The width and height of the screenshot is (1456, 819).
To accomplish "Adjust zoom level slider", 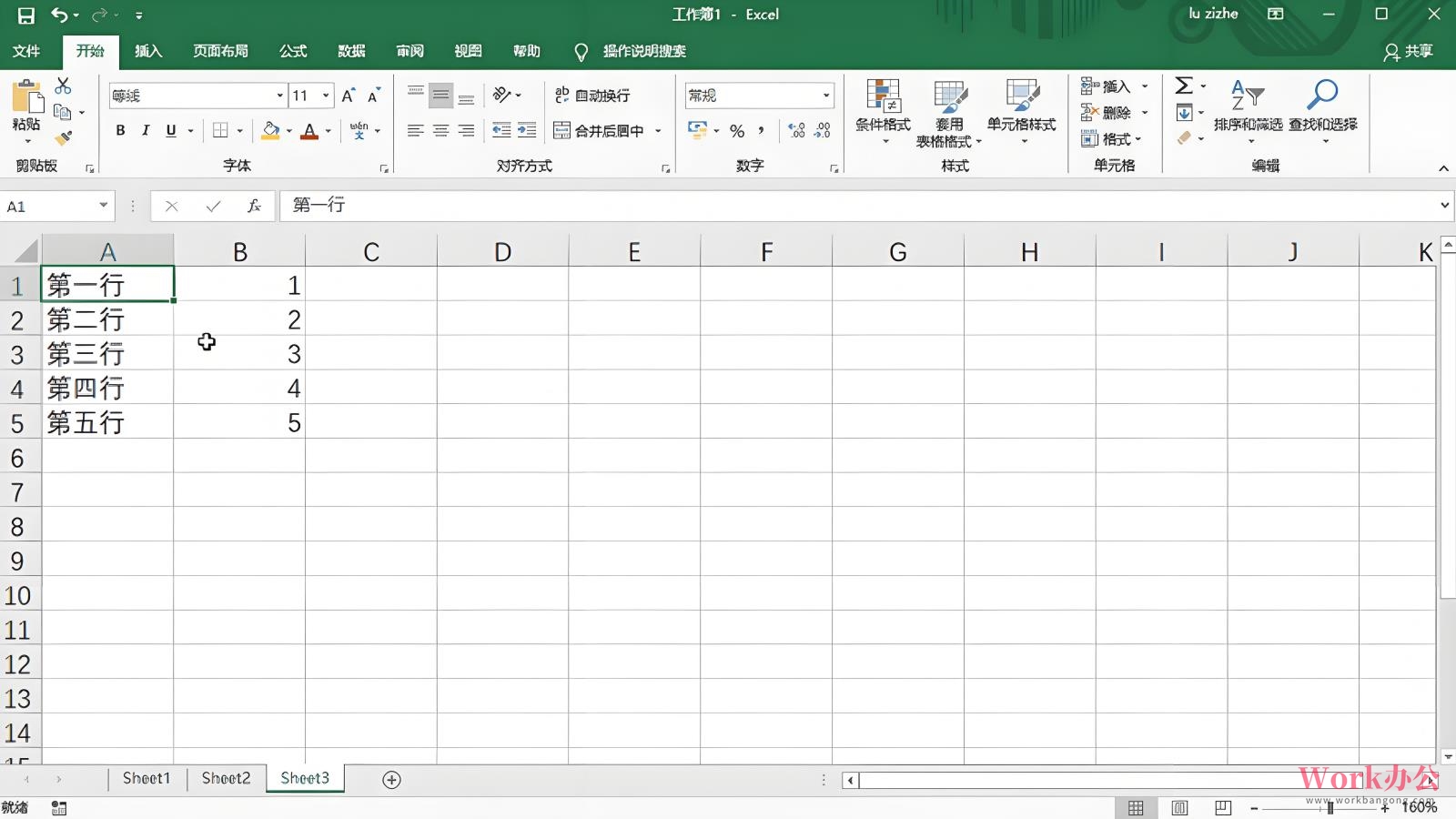I will point(1330,808).
